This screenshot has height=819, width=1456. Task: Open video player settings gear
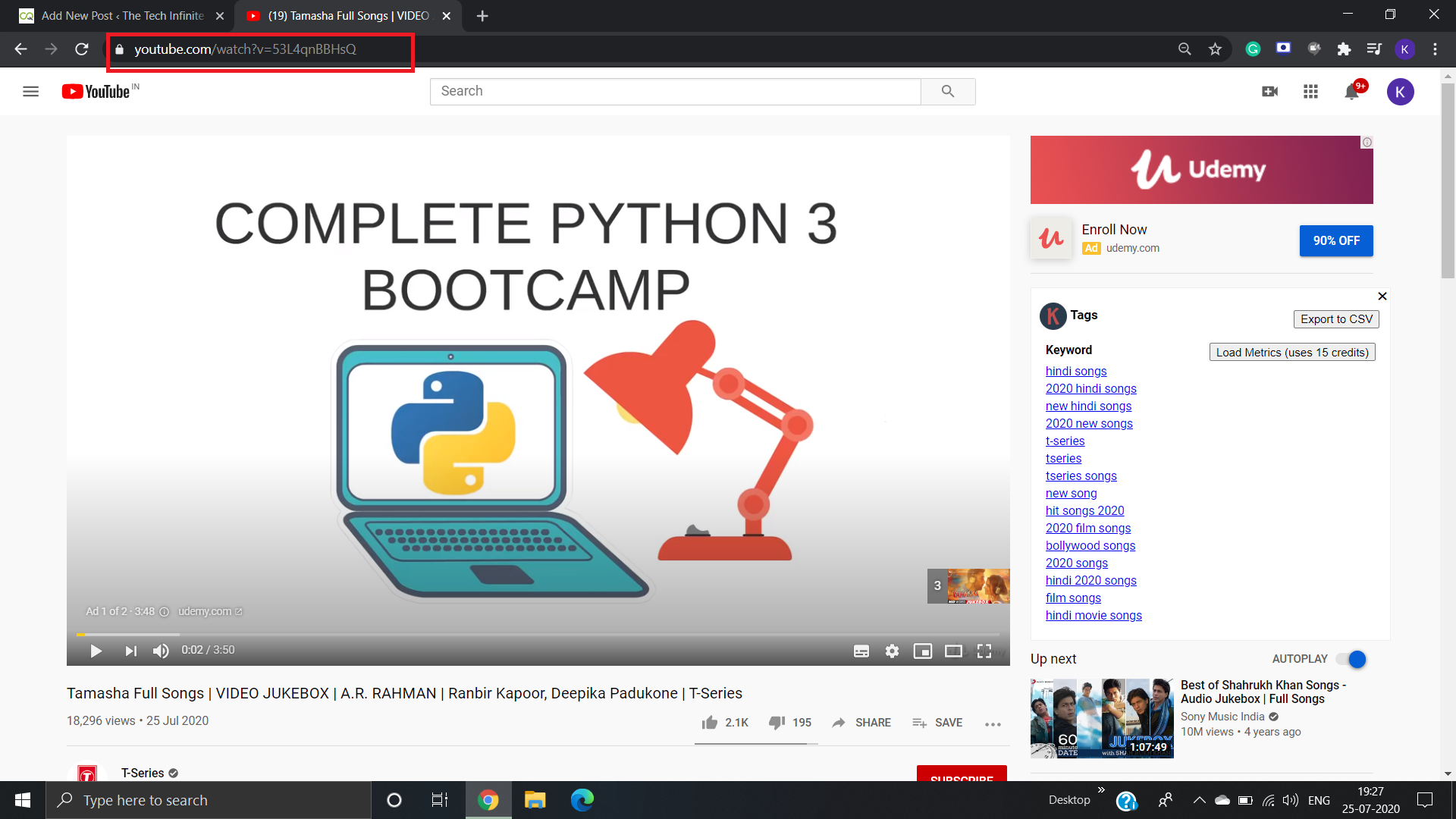[892, 651]
